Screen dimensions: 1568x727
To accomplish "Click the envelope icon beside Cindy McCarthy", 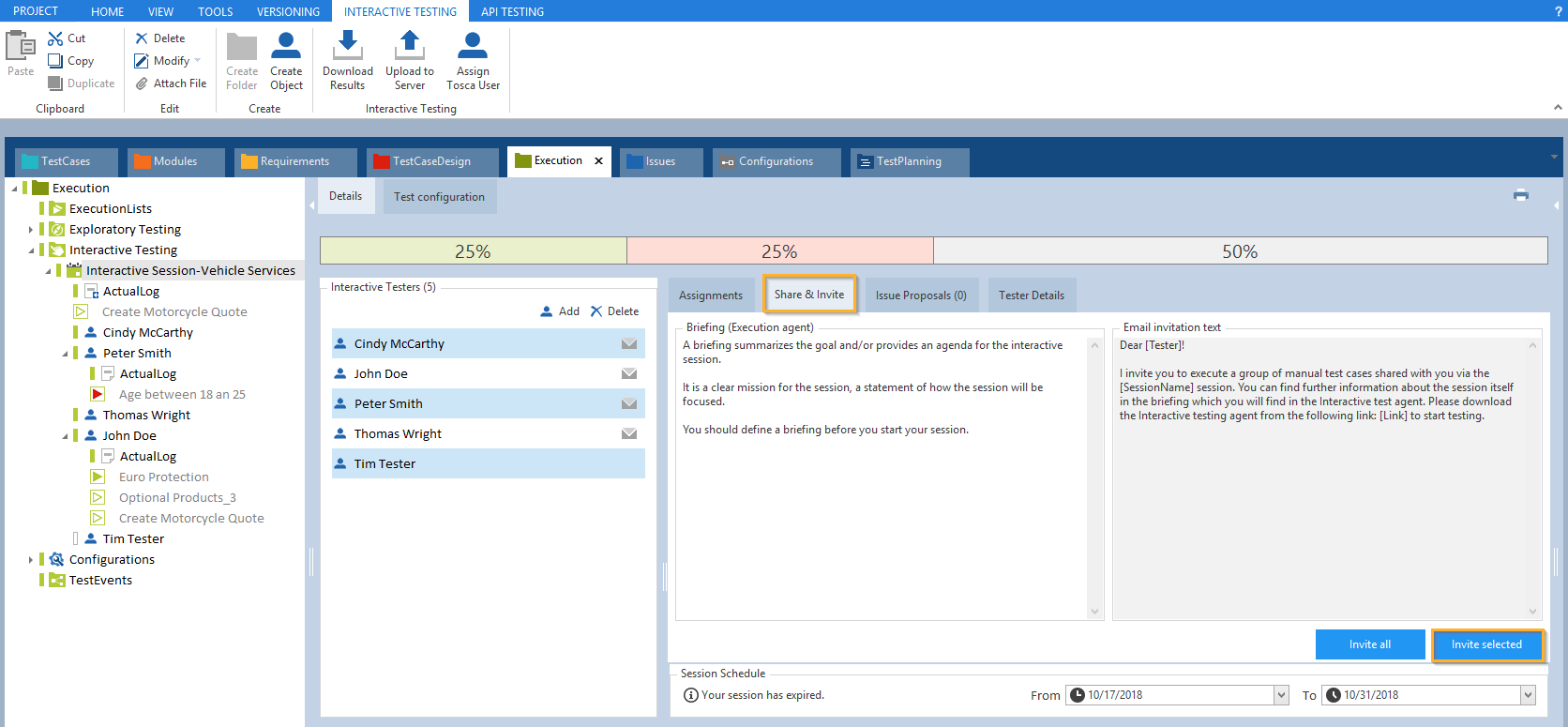I will click(x=629, y=344).
